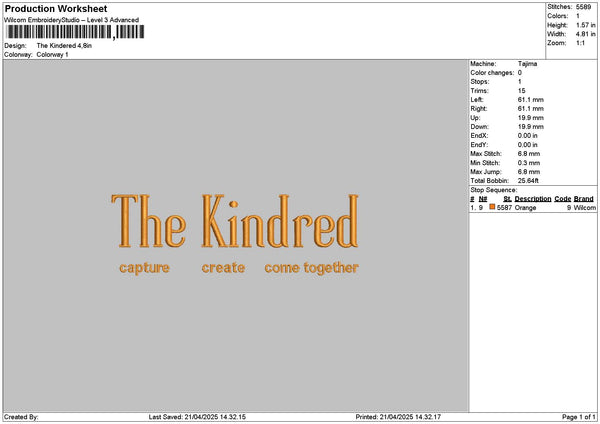Click the Up value '19.9 mm'
The width and height of the screenshot is (600, 424).
[x=530, y=118]
